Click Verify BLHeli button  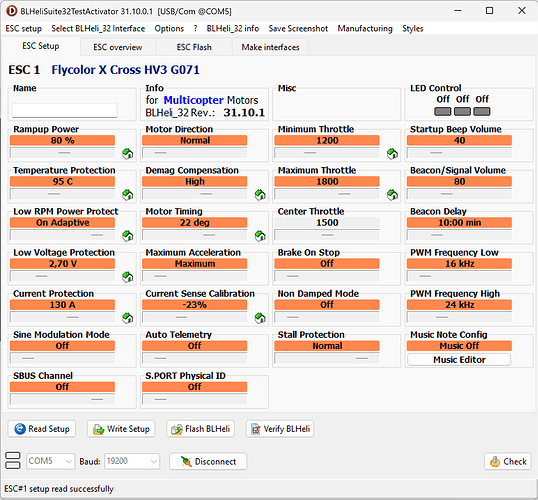click(280, 429)
